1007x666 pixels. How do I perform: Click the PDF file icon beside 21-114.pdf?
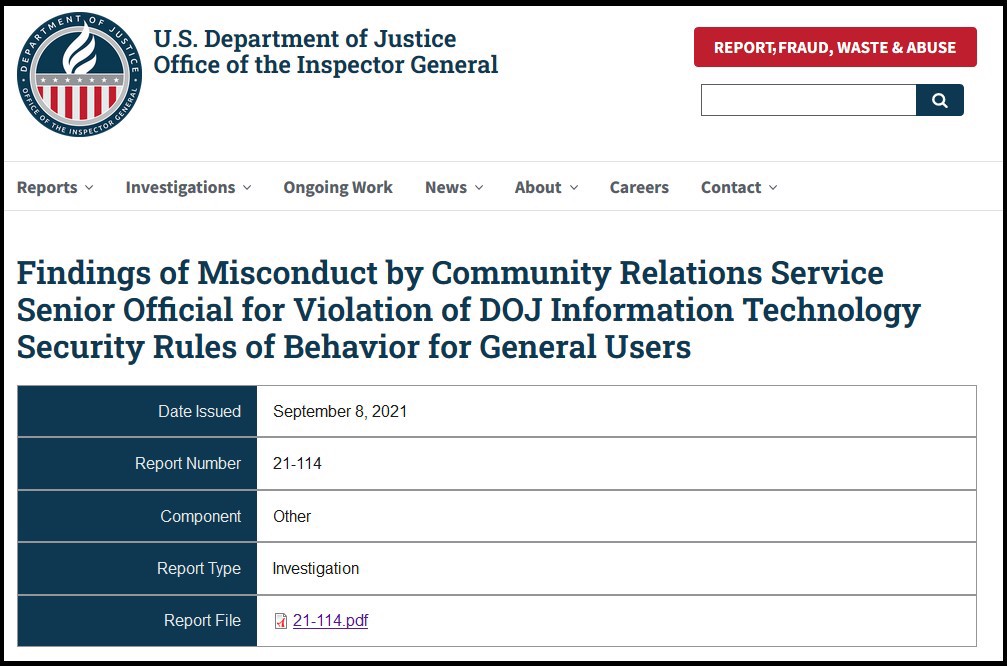pyautogui.click(x=281, y=621)
